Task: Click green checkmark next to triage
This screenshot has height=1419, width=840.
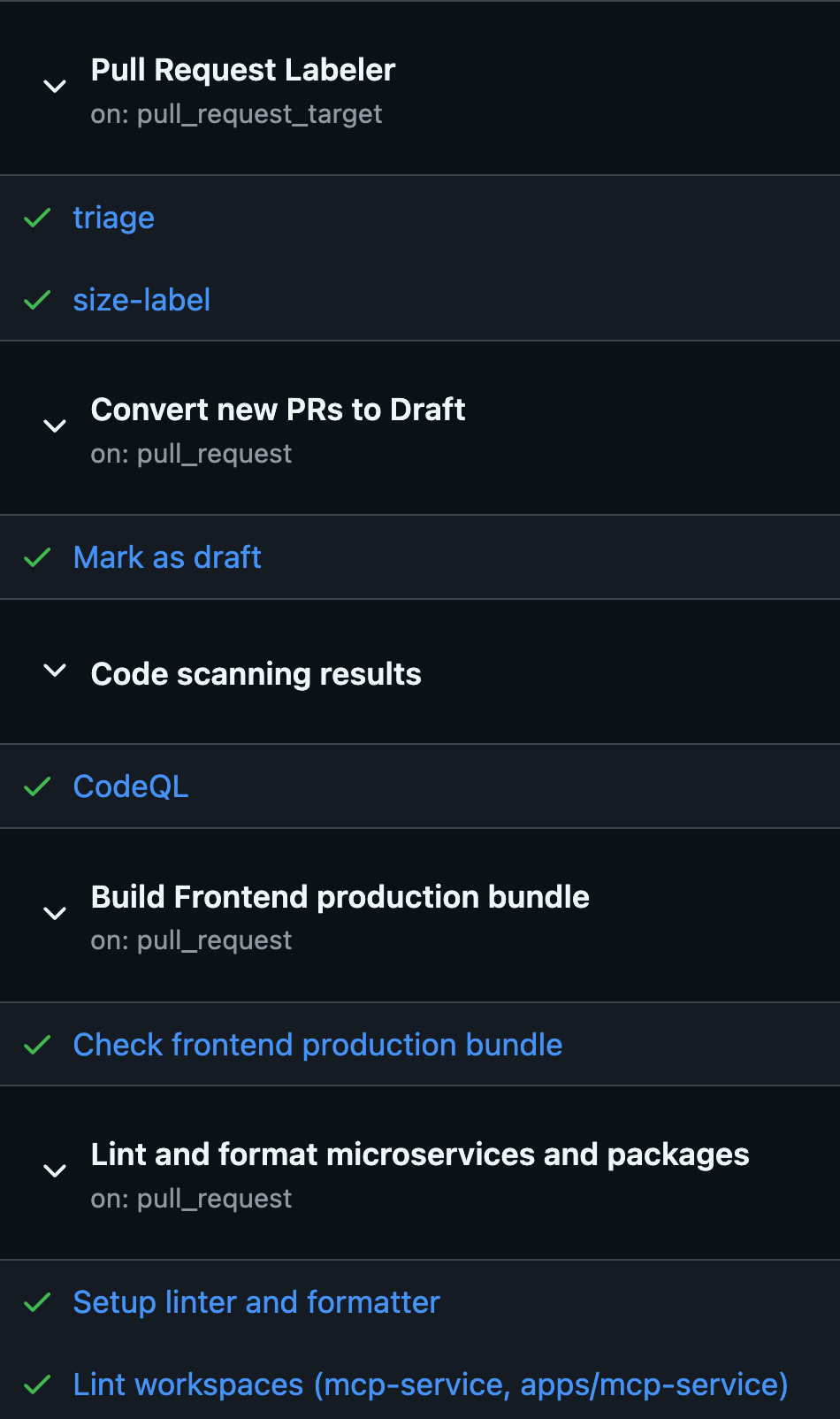Action: [37, 218]
